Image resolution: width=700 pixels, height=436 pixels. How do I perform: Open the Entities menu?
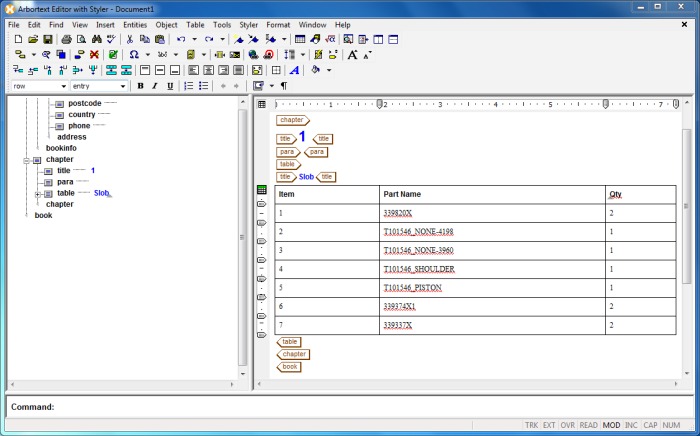tap(135, 24)
